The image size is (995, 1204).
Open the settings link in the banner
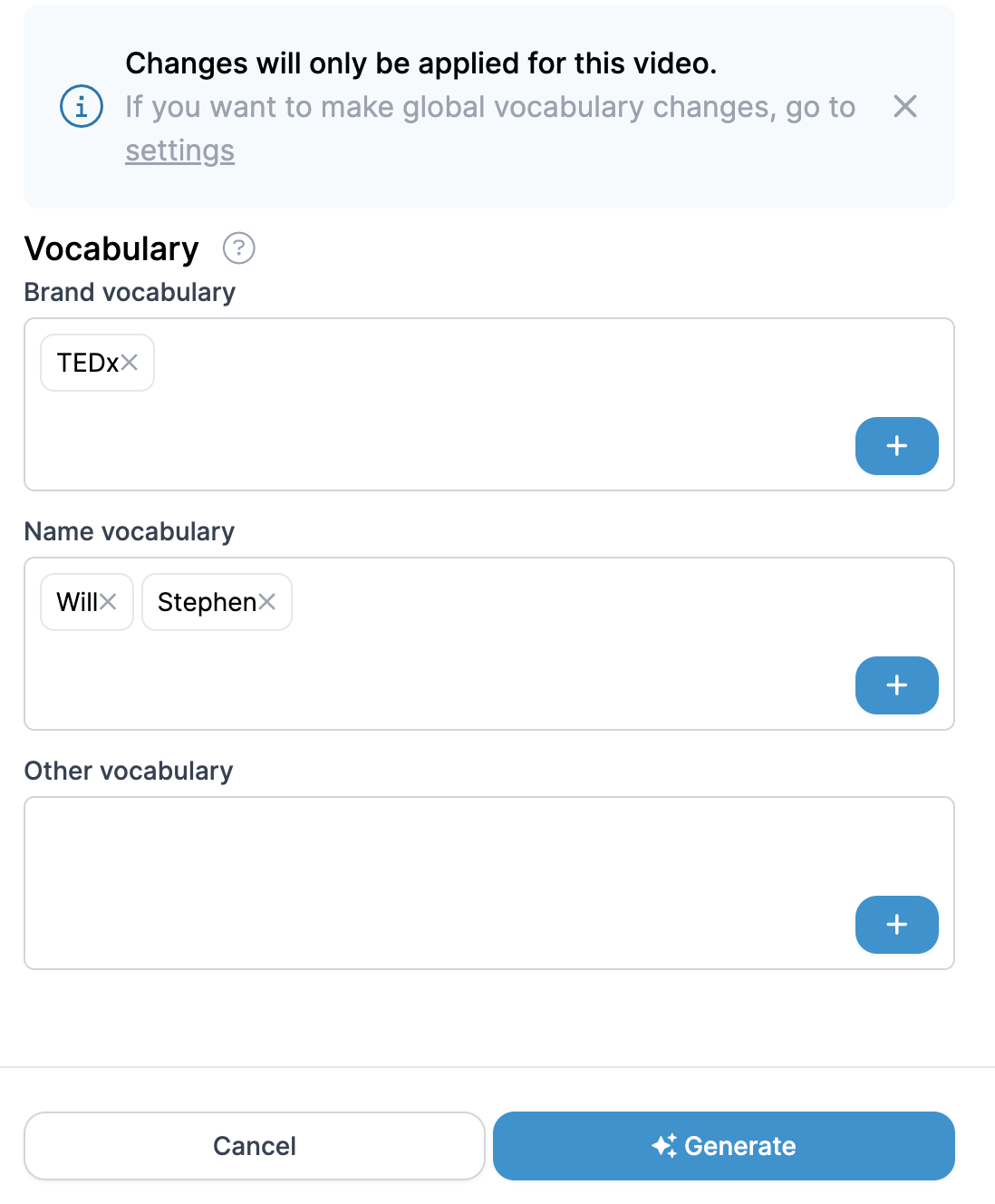(x=179, y=150)
